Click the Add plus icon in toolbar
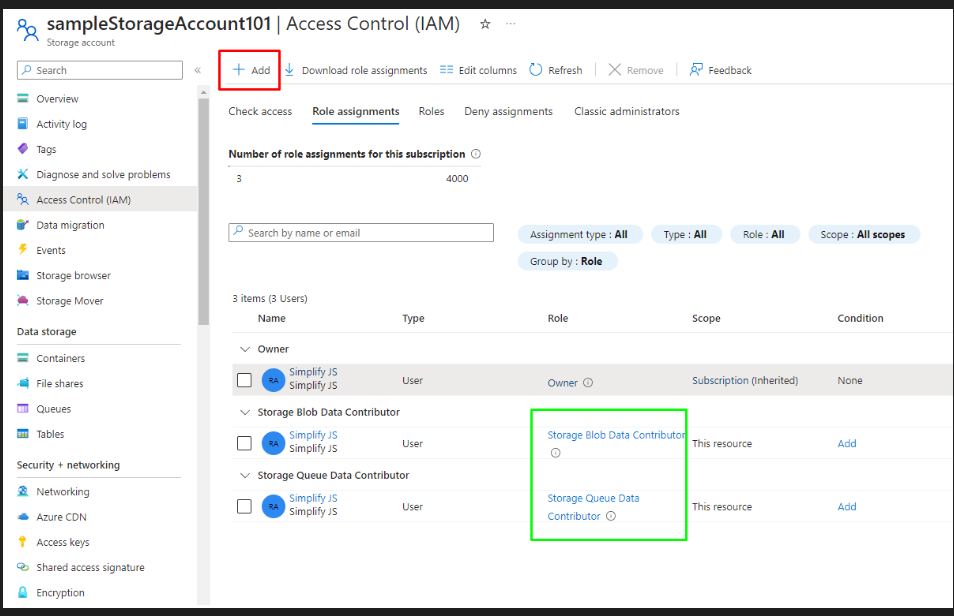The image size is (954, 616). tap(238, 69)
